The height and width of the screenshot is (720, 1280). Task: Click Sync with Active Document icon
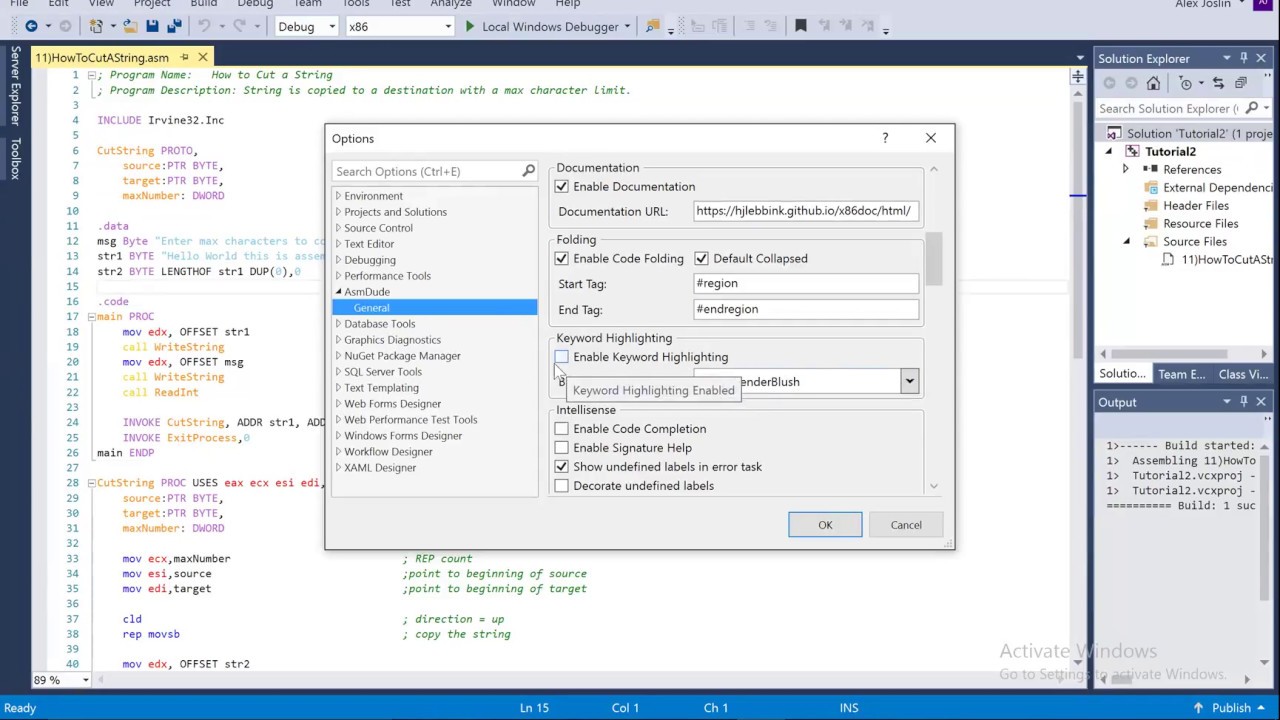coord(1218,83)
